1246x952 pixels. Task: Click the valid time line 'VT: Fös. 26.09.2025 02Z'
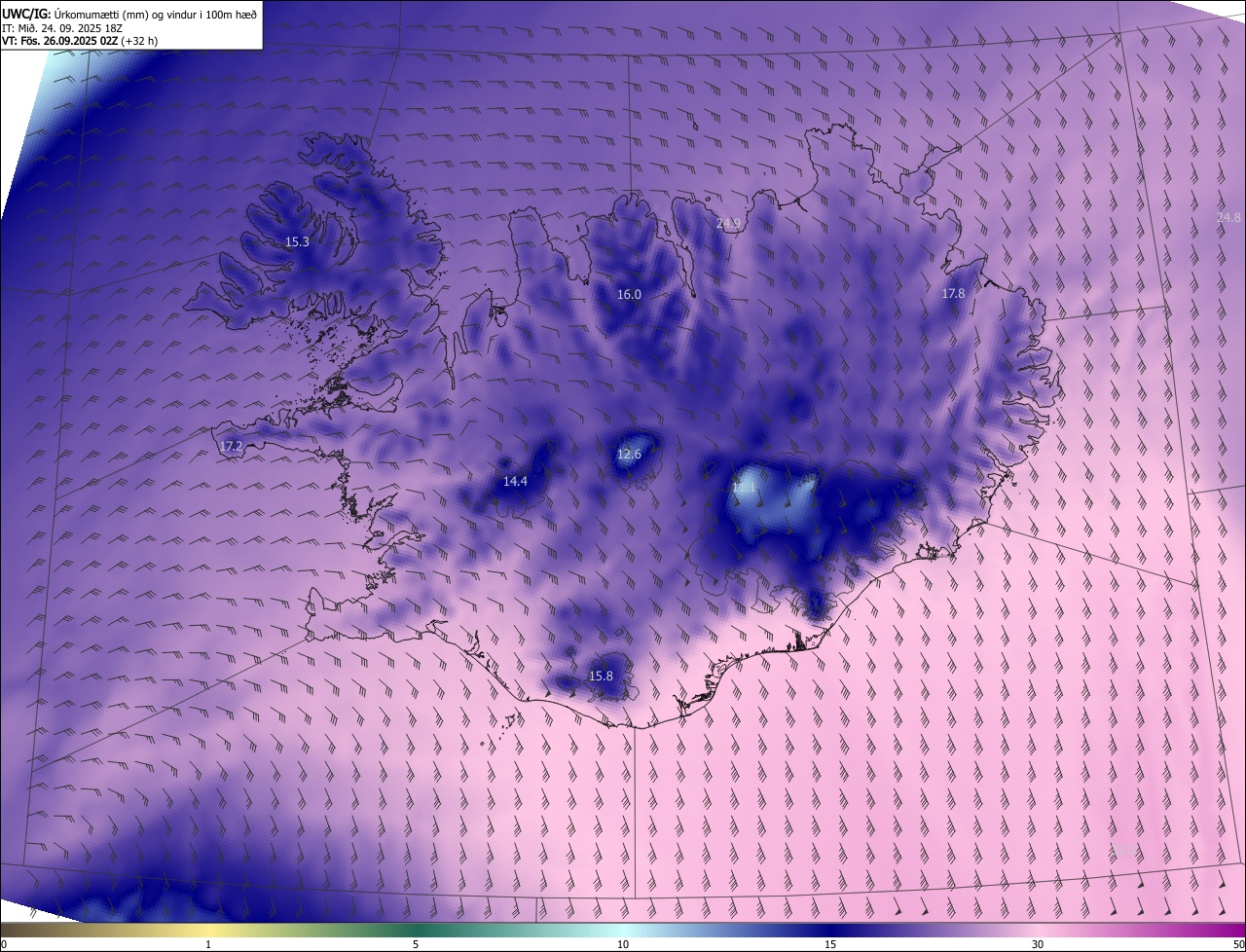(x=61, y=41)
